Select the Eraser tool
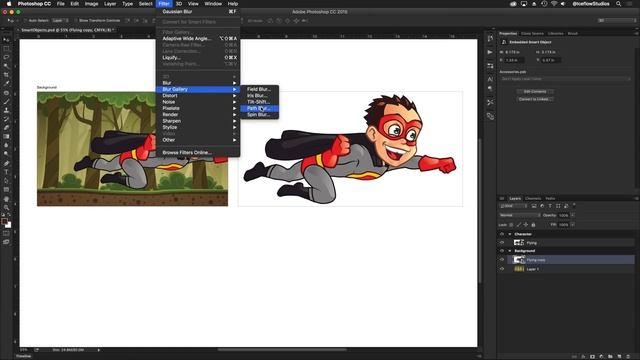The image size is (640, 360). 6,128
